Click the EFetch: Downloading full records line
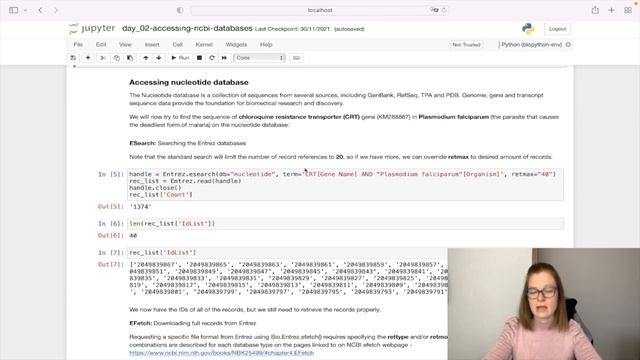 (193, 323)
